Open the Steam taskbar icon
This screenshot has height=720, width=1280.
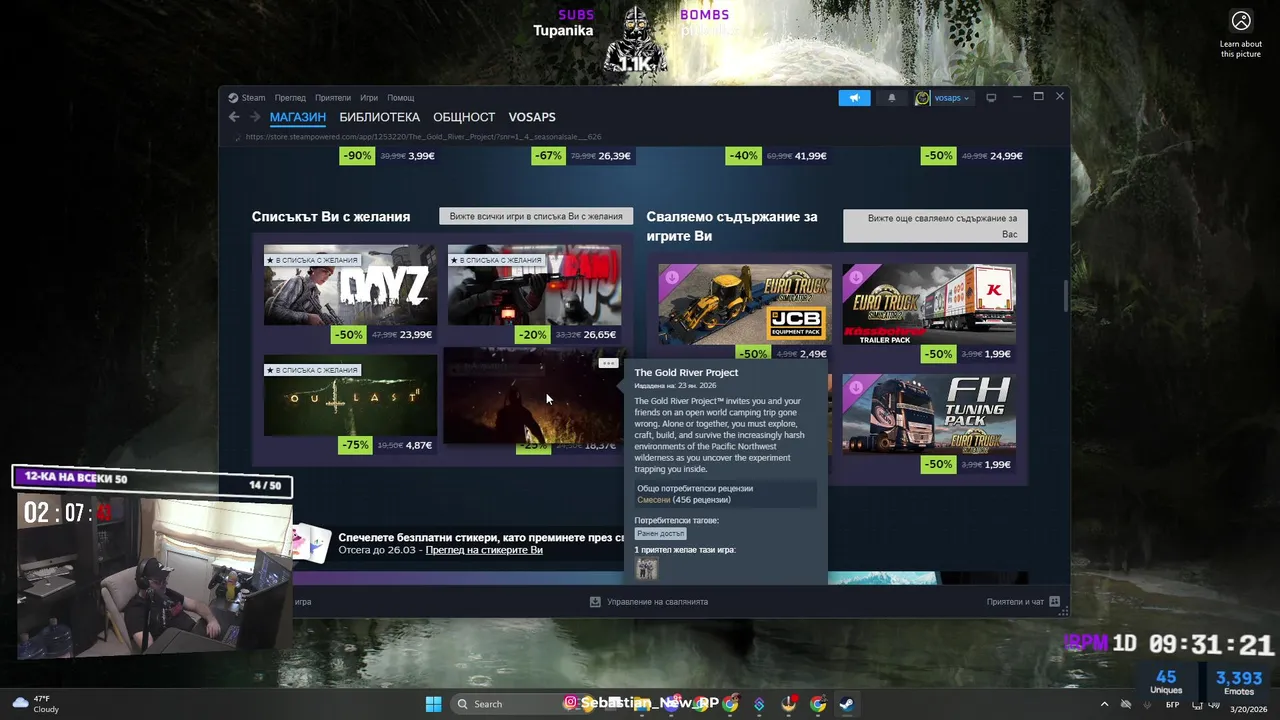click(x=846, y=704)
